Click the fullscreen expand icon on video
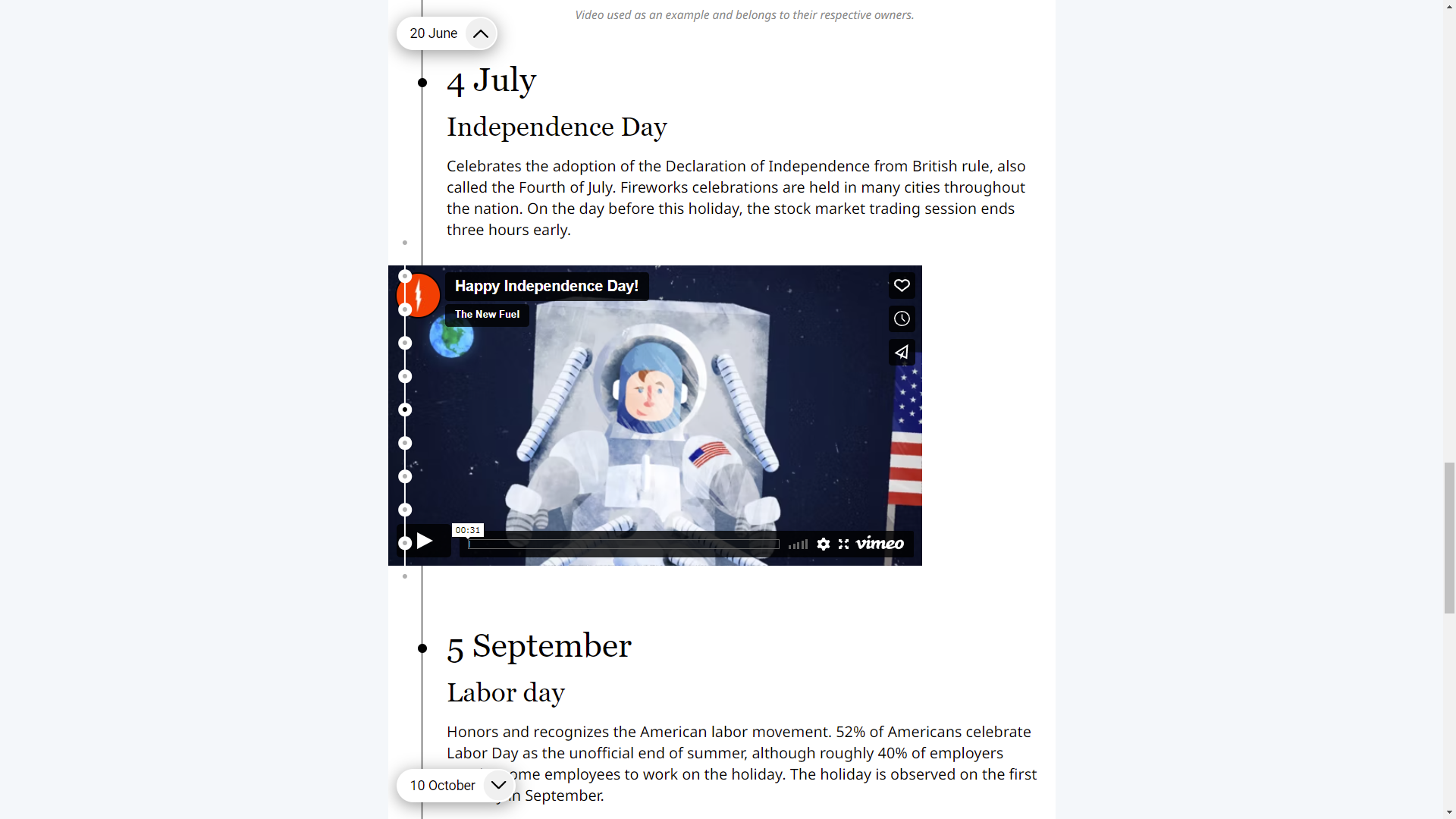 click(x=843, y=544)
